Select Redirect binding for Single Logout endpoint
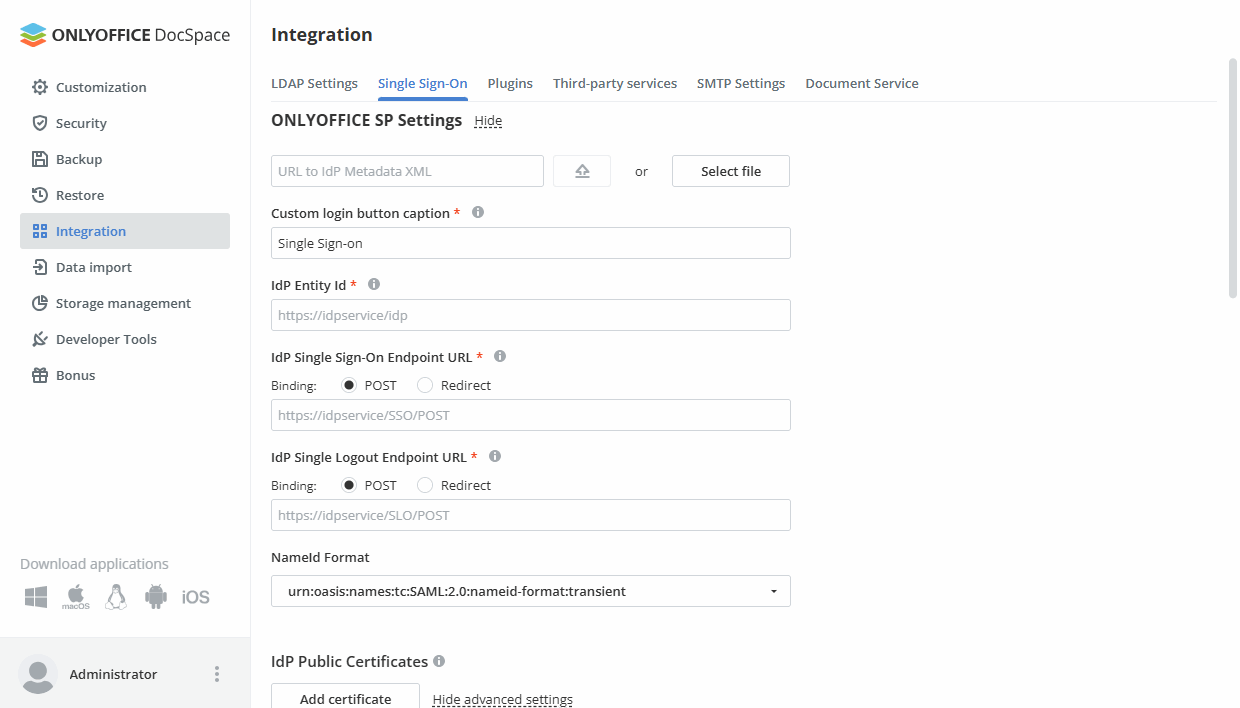This screenshot has height=708, width=1240. [x=424, y=485]
